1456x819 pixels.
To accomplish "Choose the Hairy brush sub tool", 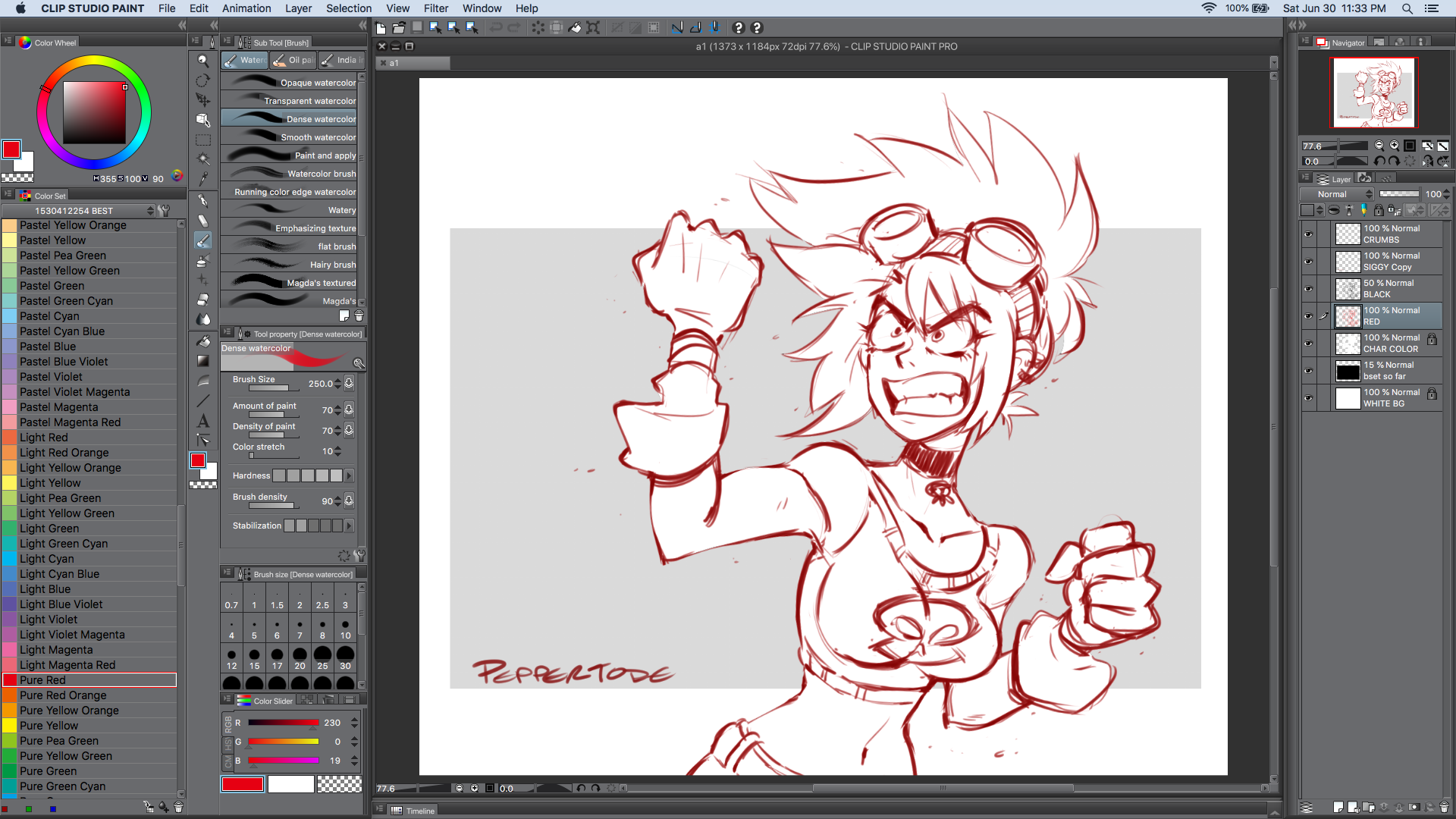I will point(289,265).
